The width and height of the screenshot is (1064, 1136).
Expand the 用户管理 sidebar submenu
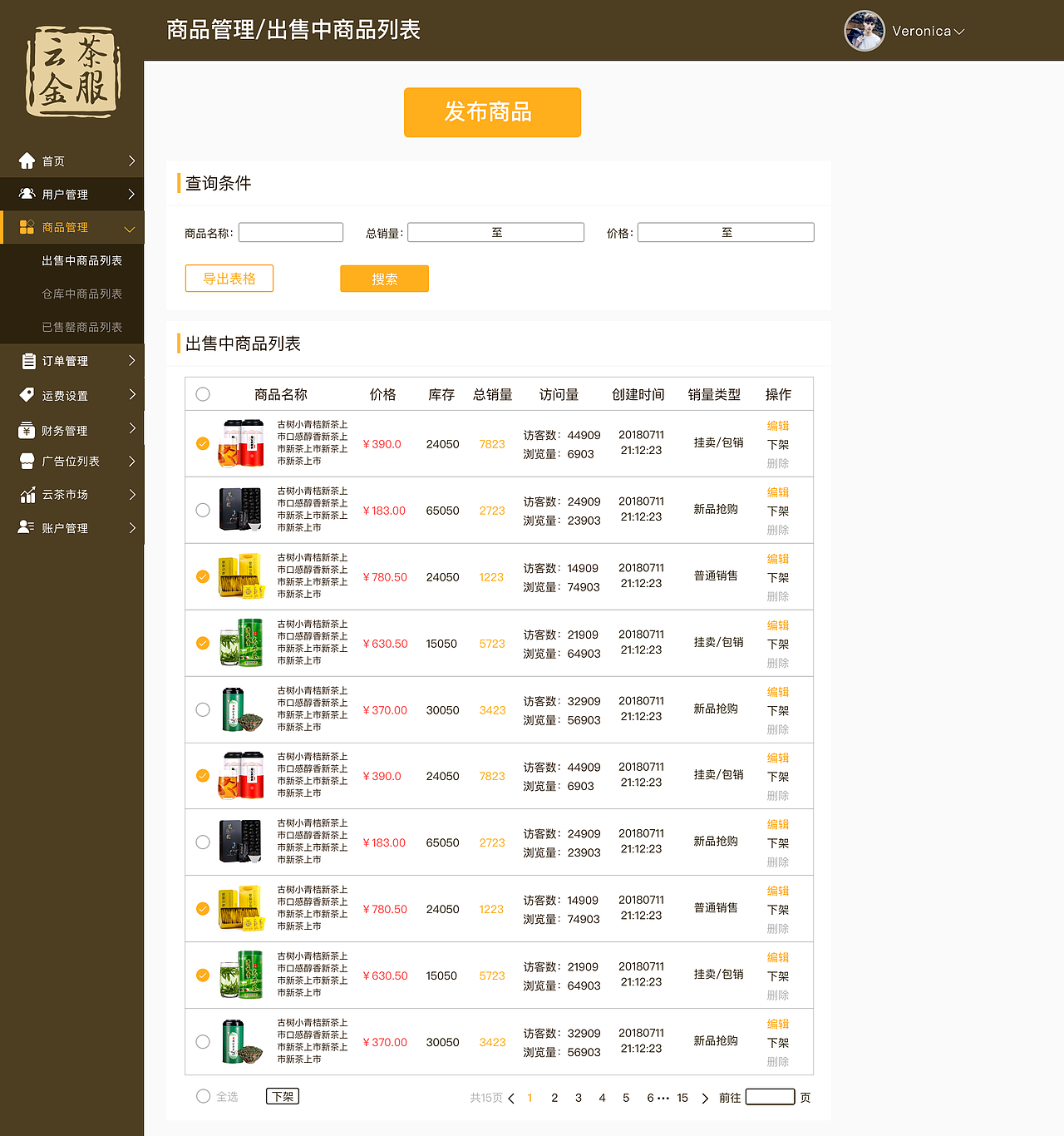(131, 193)
